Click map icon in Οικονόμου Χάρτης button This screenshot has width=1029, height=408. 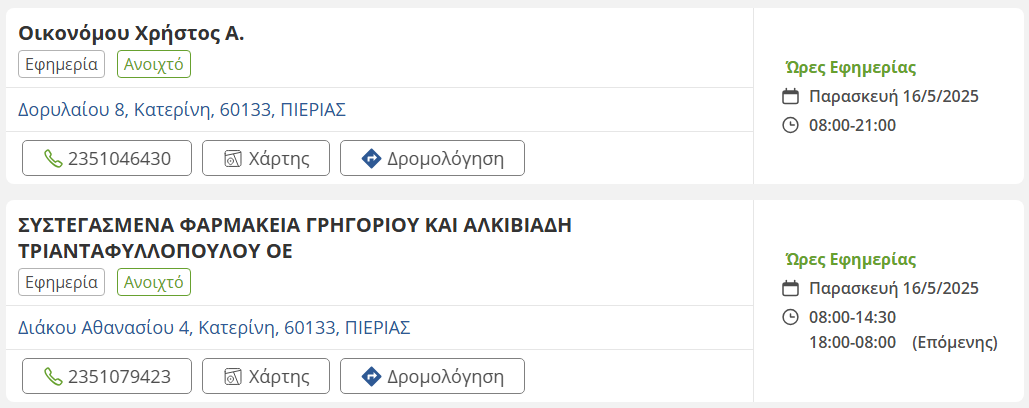coord(233,158)
